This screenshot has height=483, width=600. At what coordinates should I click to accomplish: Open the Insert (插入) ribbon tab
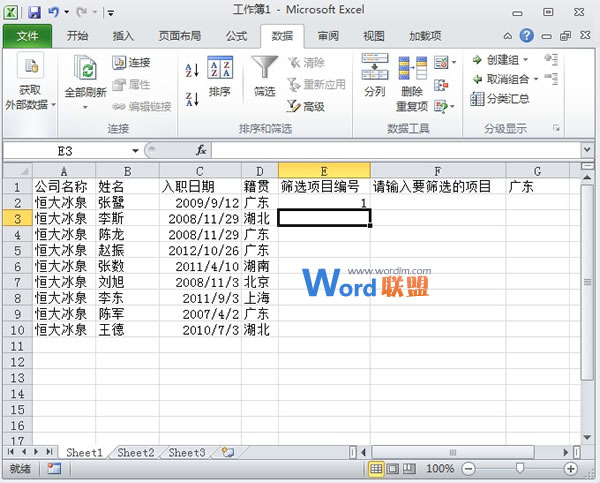[x=123, y=35]
